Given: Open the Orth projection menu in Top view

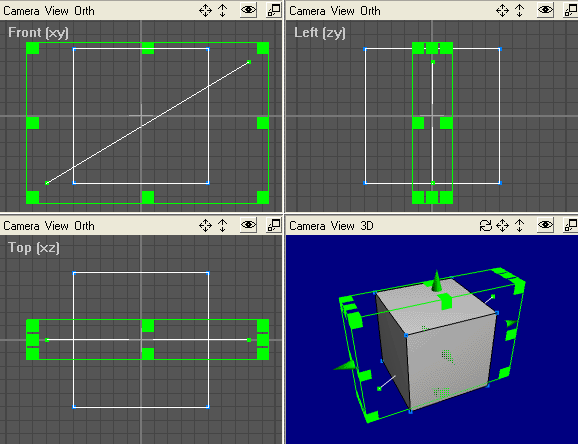Looking at the screenshot, I should tap(84, 226).
